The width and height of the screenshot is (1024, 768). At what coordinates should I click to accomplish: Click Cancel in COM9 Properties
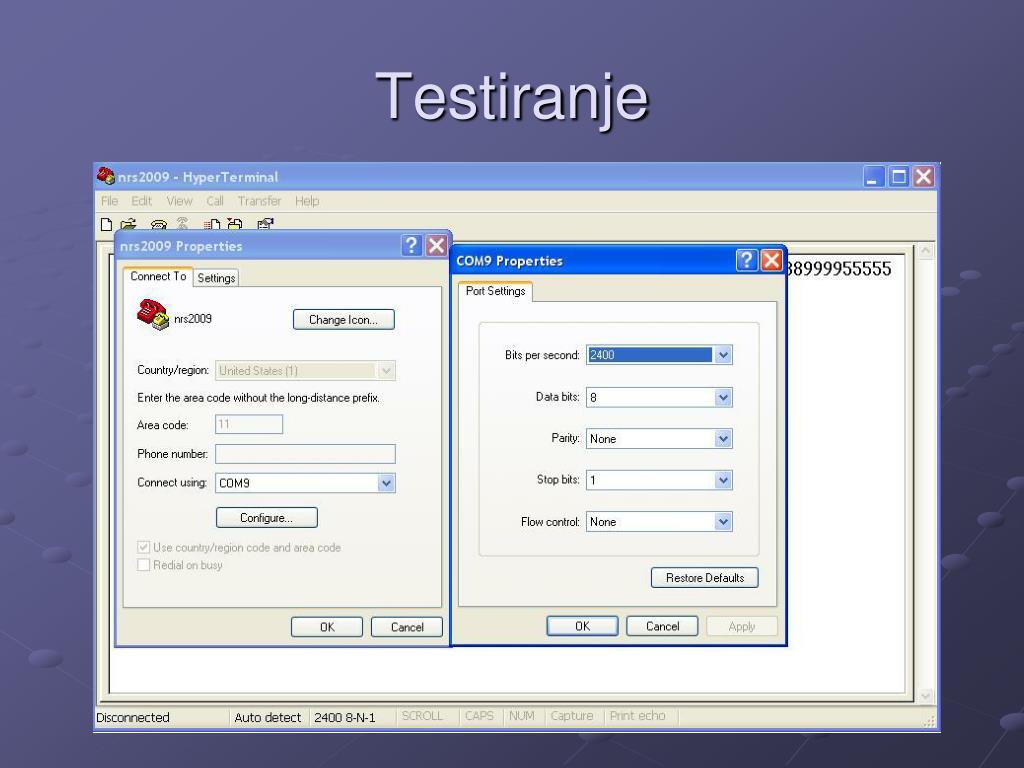tap(662, 626)
